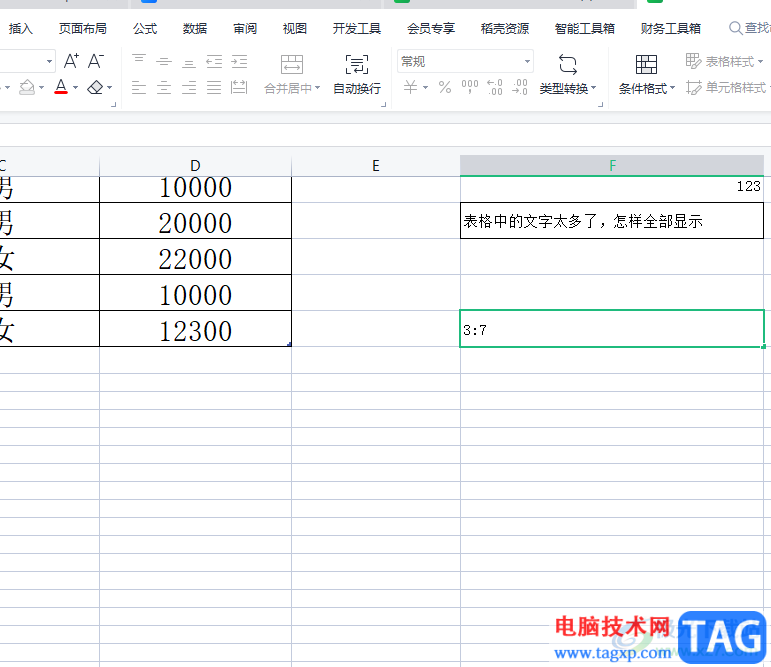The width and height of the screenshot is (771, 667).
Task: Open alignment group dialog launcher
Action: coord(384,104)
